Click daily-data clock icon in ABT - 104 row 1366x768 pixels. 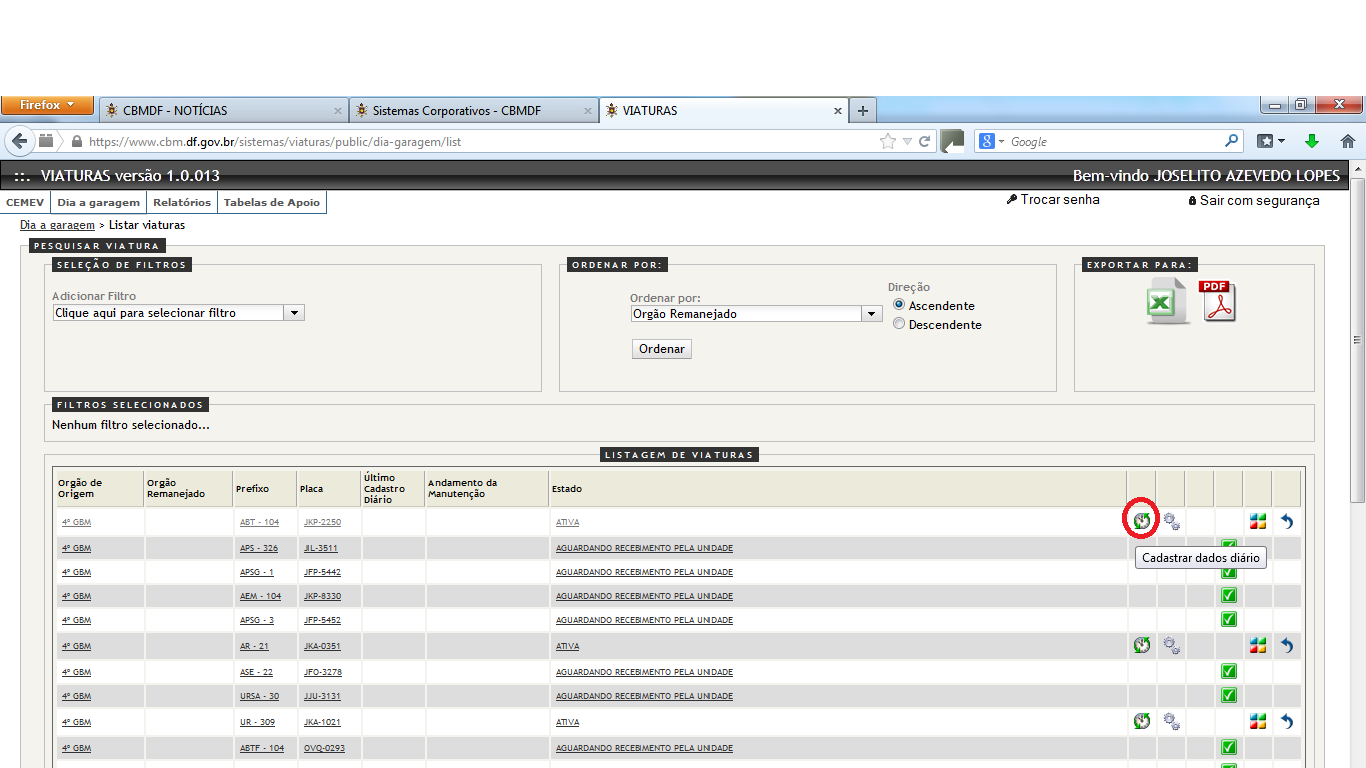click(x=1142, y=521)
